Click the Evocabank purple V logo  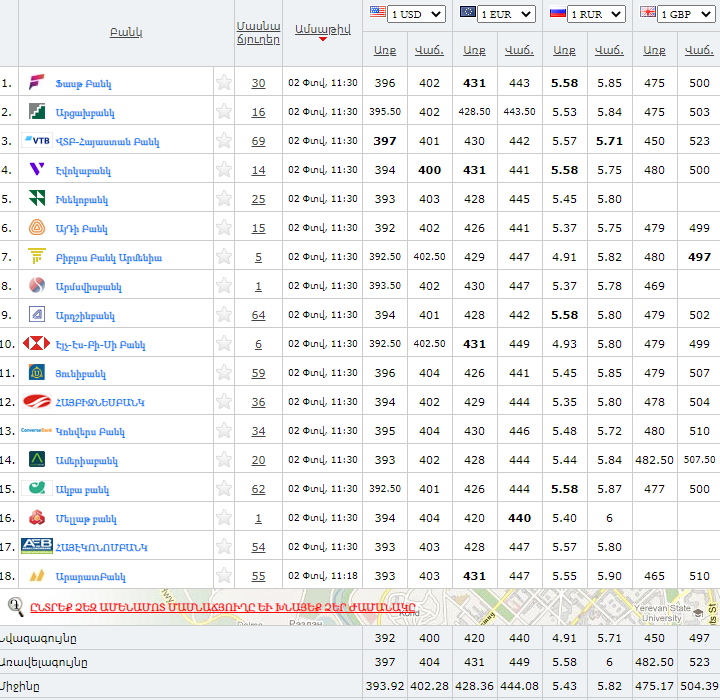pos(37,169)
